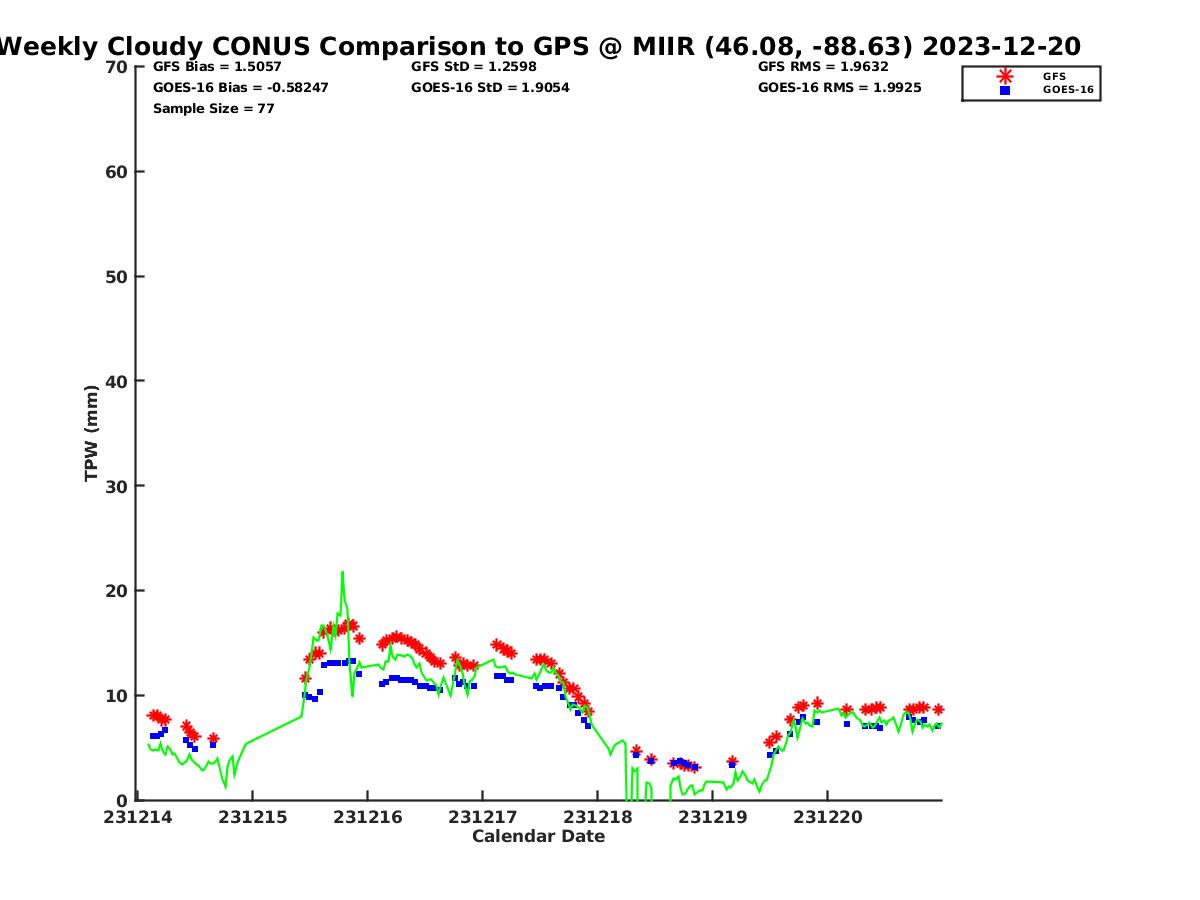Select the GFS StD = 1.2598 text
The image size is (1200, 900).
474,67
